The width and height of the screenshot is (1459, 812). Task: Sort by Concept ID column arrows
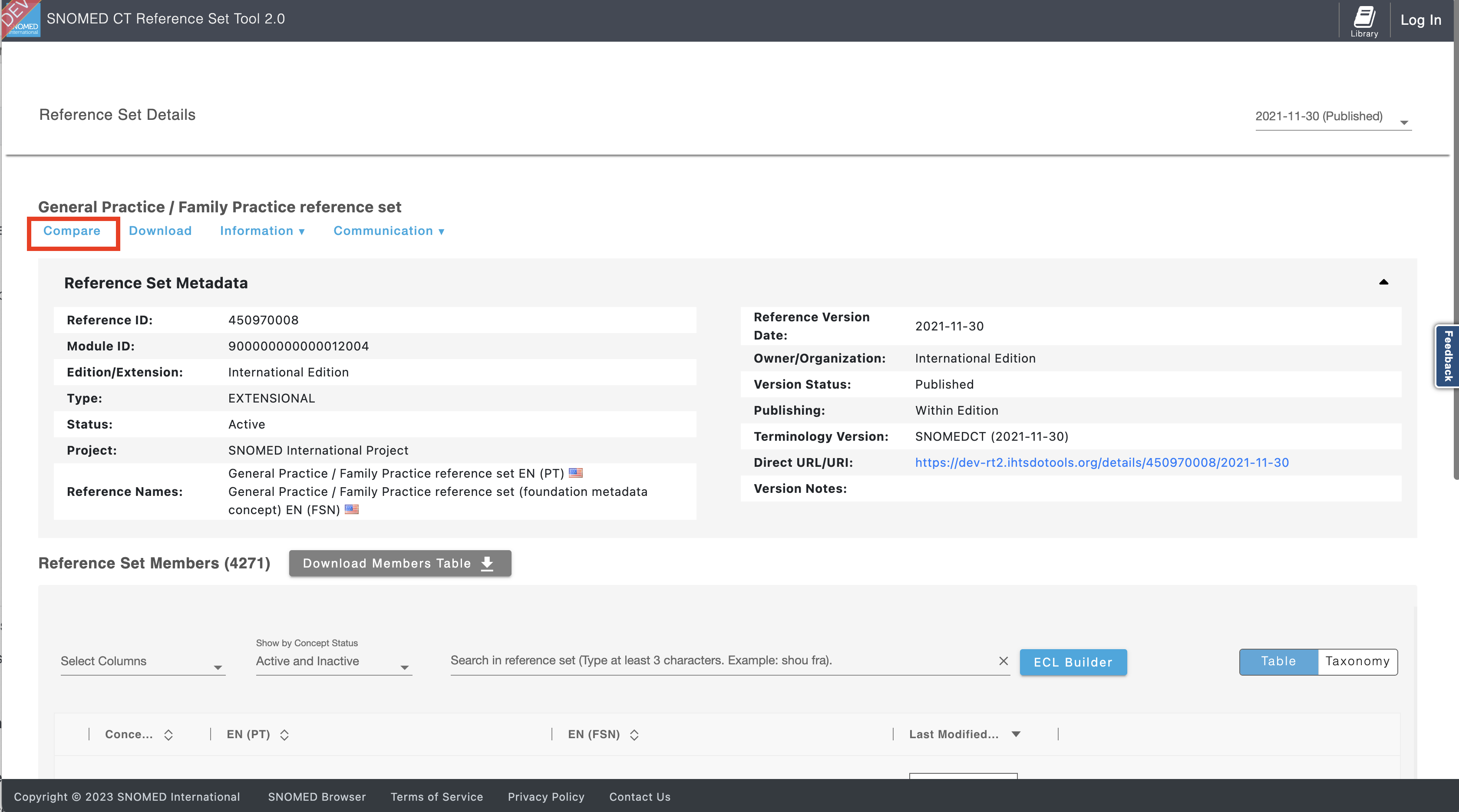point(168,734)
